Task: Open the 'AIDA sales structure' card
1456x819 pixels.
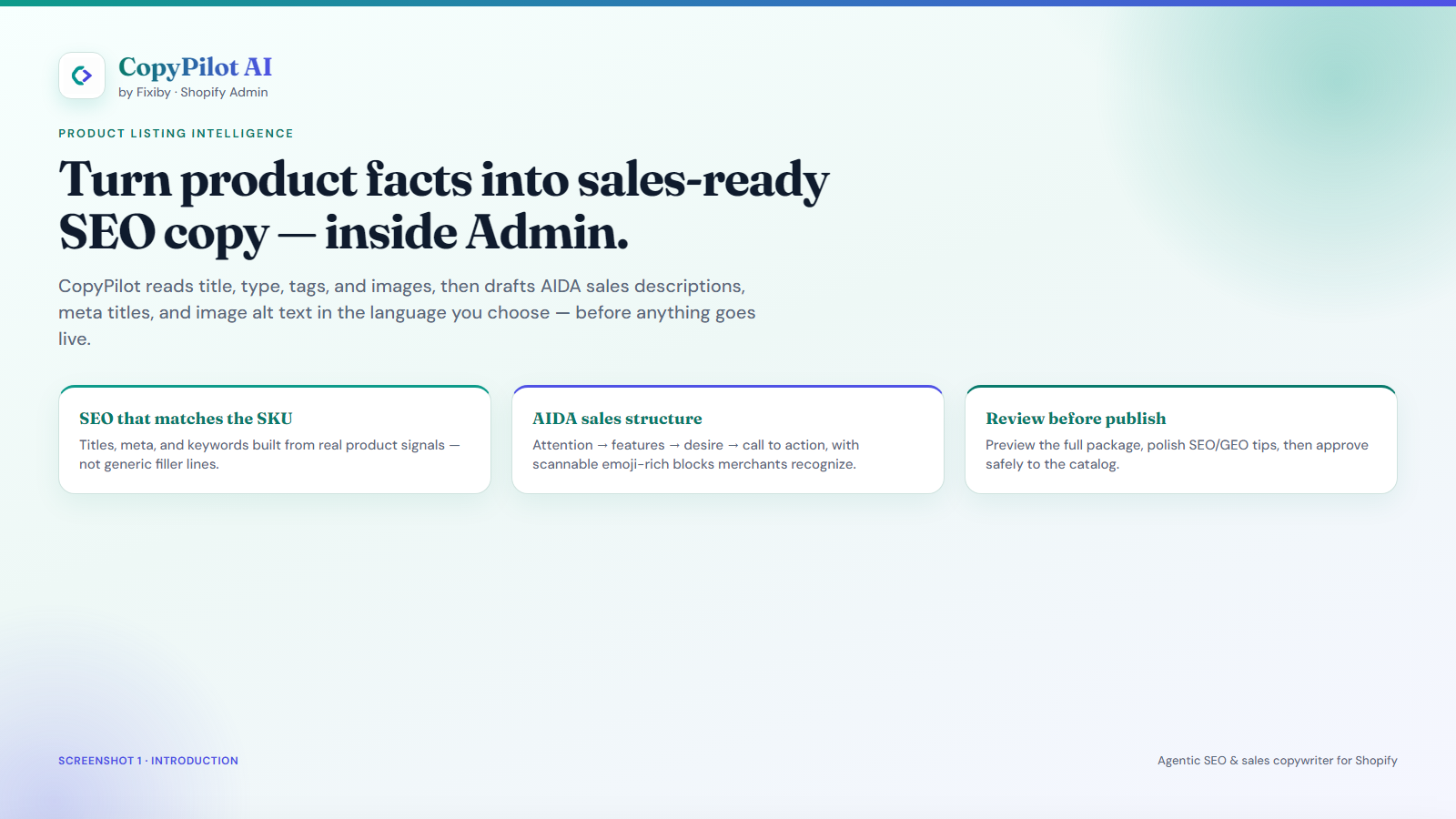Action: [x=728, y=440]
